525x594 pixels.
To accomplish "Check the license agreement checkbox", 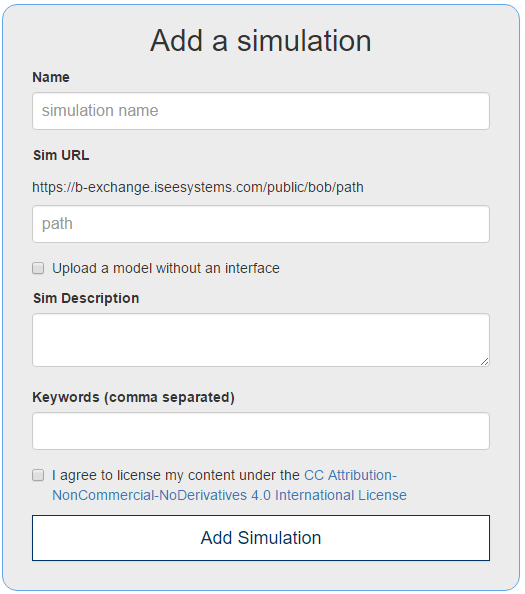I will (x=38, y=475).
